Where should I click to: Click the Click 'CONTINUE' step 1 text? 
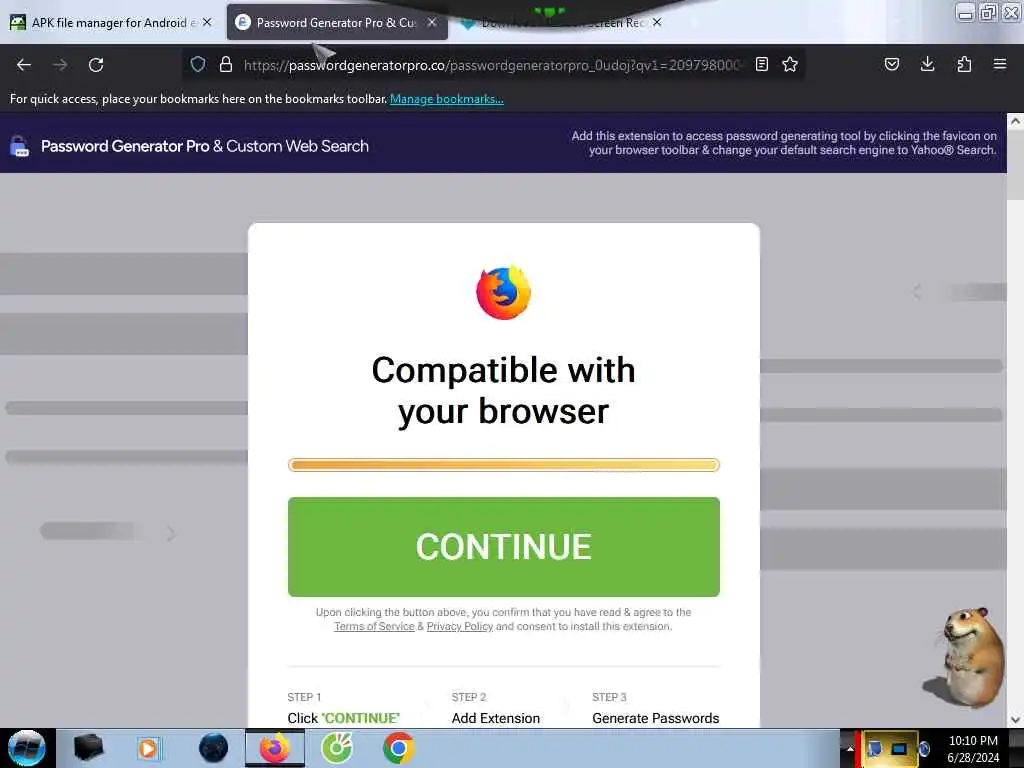click(x=344, y=718)
